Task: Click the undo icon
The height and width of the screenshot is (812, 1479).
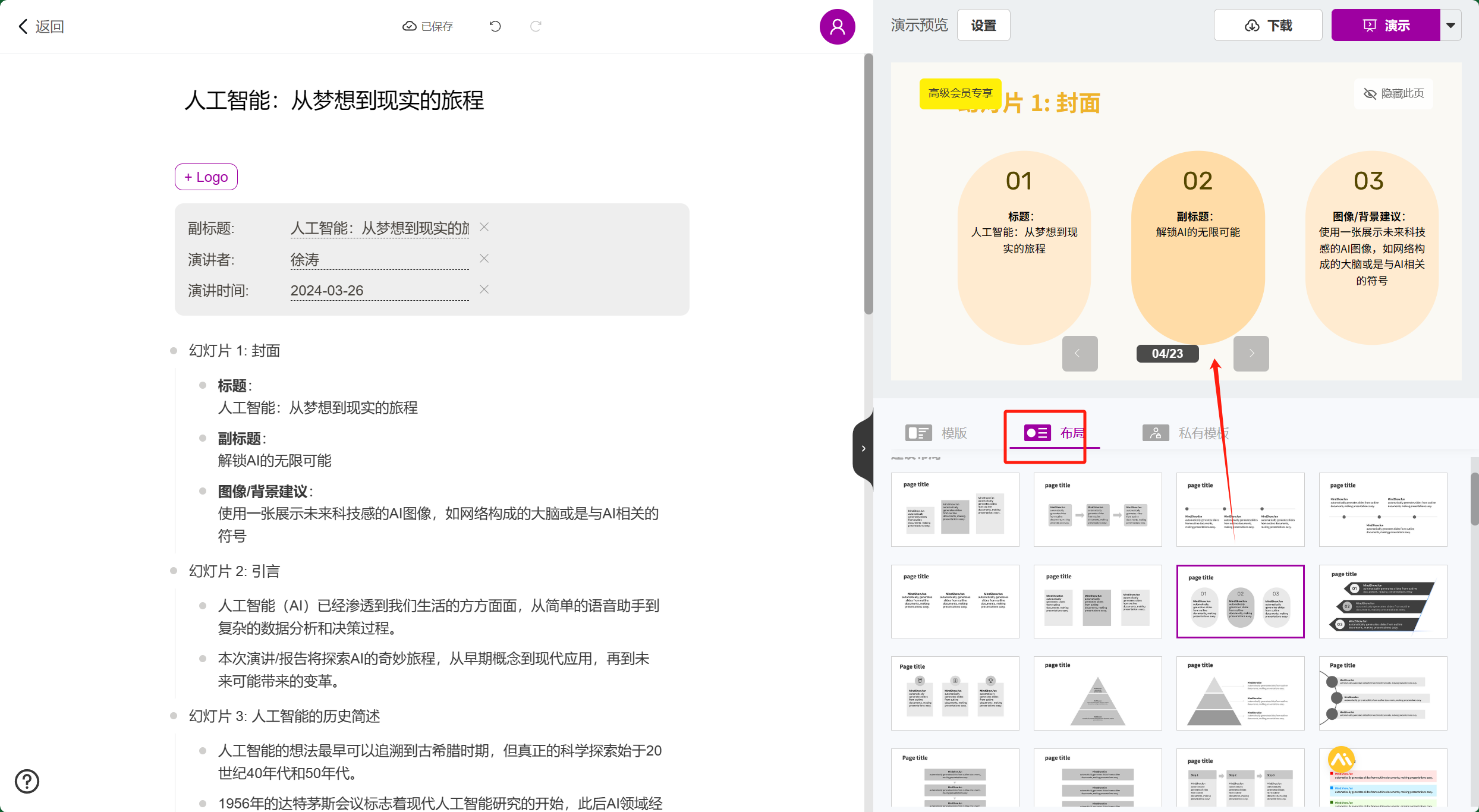Action: coord(495,26)
